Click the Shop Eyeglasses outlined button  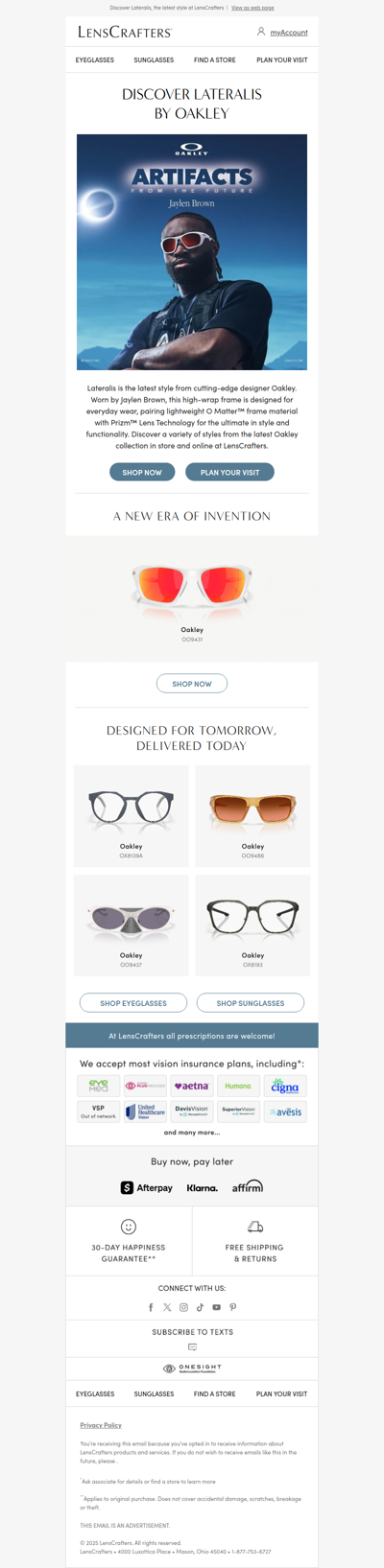[x=133, y=1003]
